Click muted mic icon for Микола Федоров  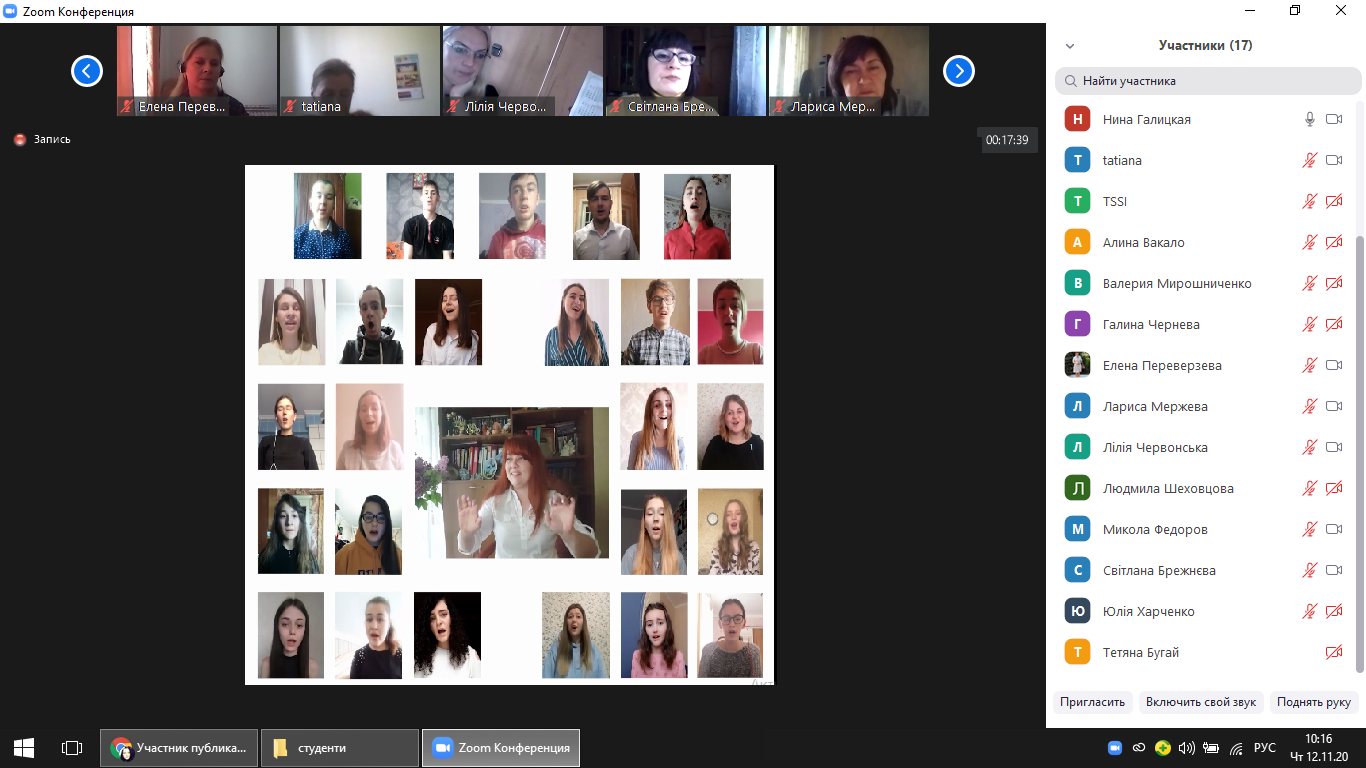click(x=1309, y=530)
